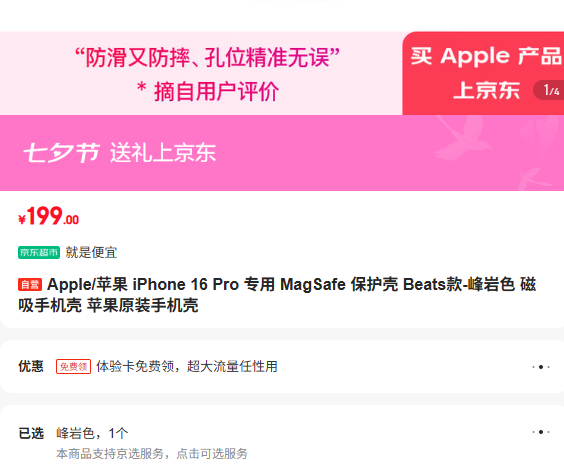
Task: Click the 1/4 image counter indicator
Action: 550,90
